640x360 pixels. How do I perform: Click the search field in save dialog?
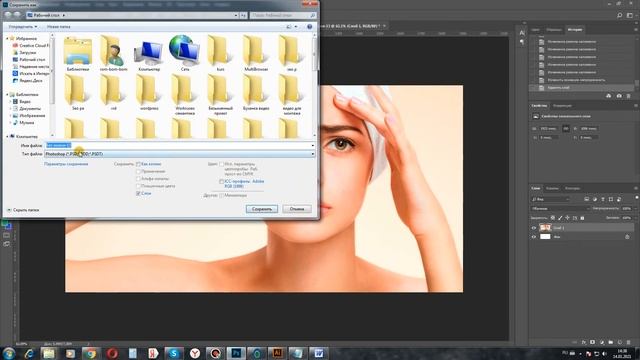pos(283,15)
